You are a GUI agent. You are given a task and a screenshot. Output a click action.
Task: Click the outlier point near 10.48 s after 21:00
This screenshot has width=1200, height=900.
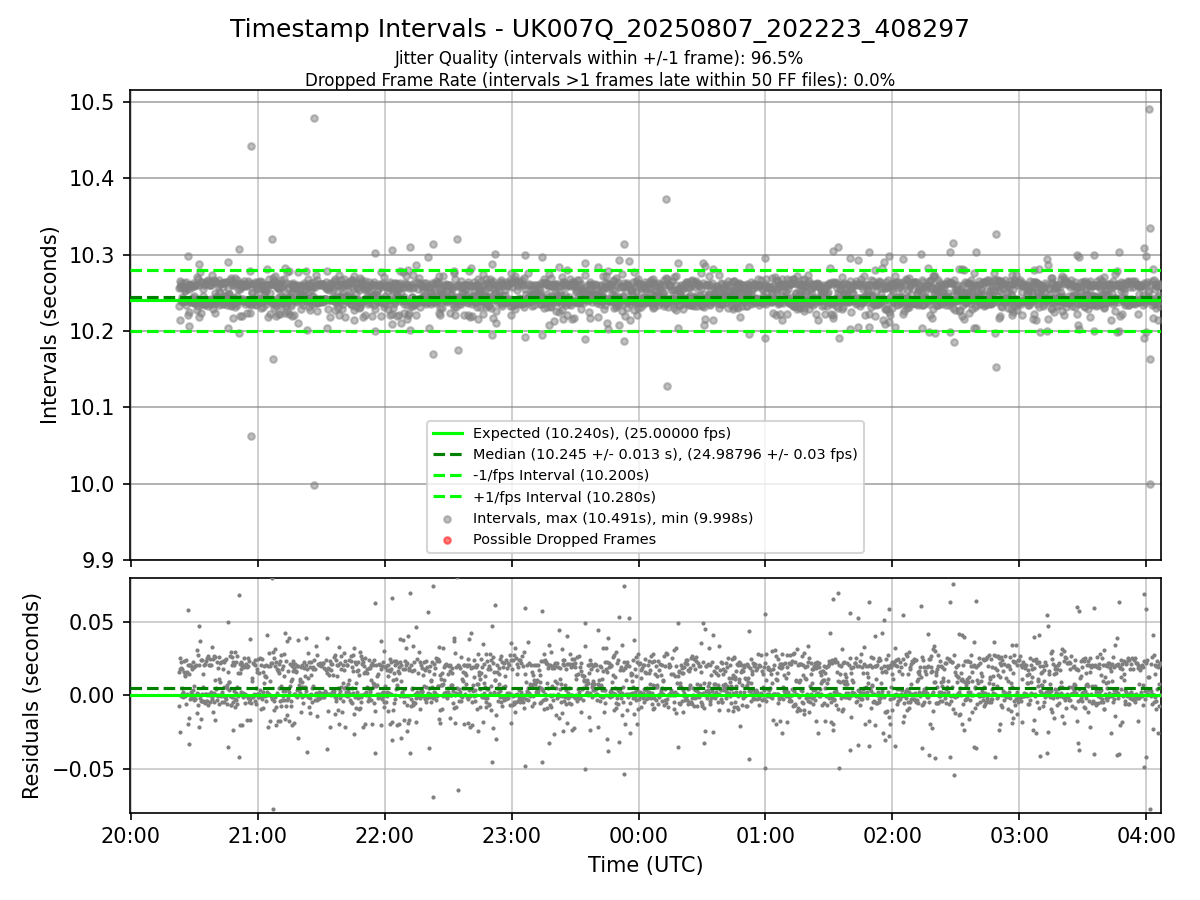(314, 118)
